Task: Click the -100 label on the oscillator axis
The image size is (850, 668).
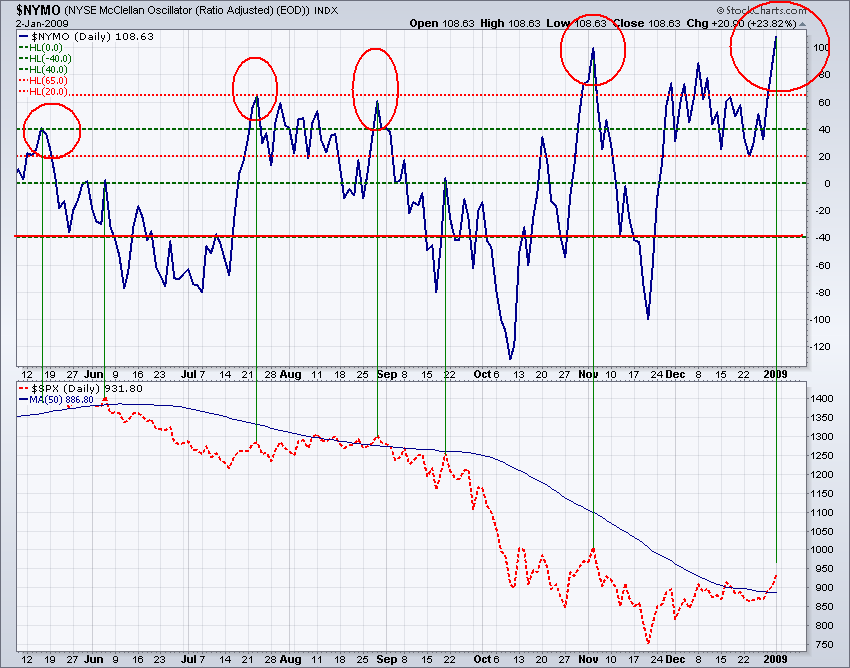Action: [820, 320]
